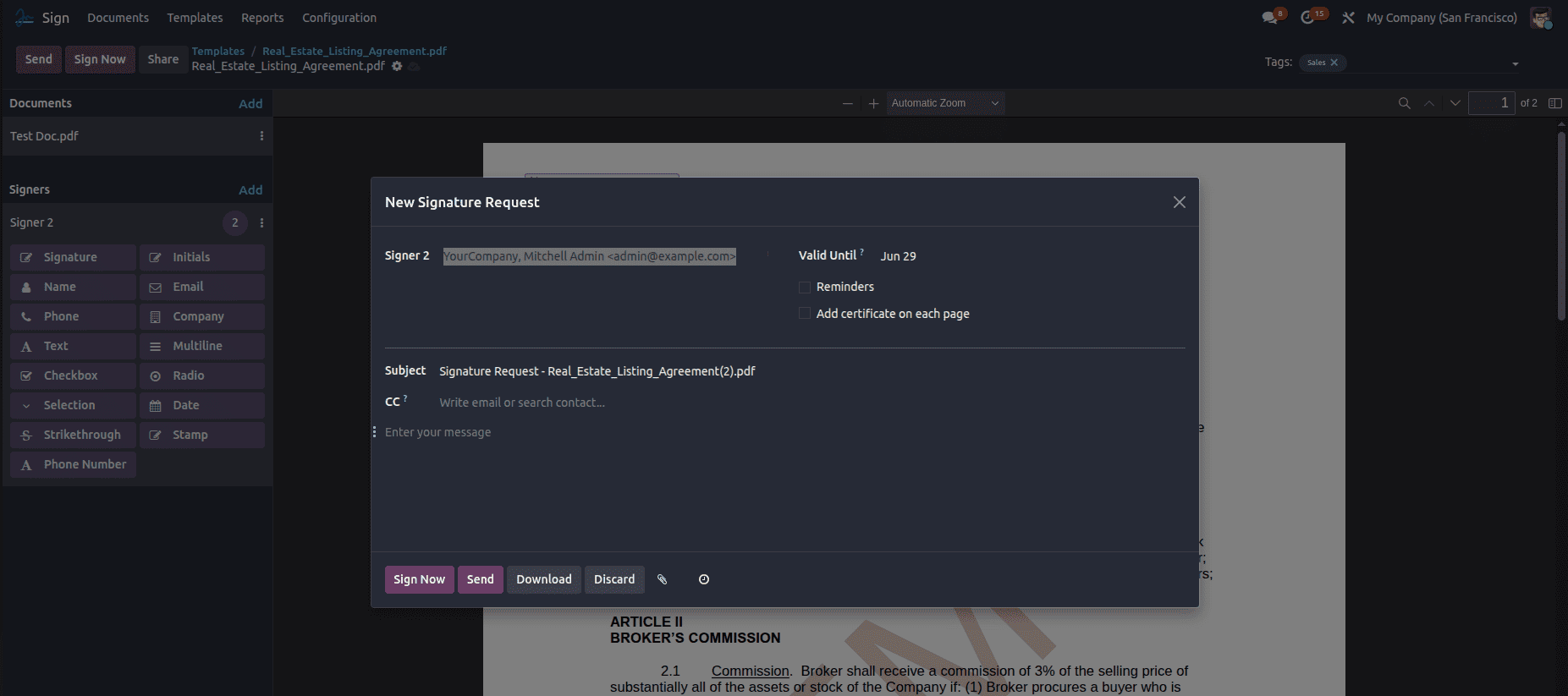Open the Templates menu
The image size is (1568, 696).
point(195,18)
